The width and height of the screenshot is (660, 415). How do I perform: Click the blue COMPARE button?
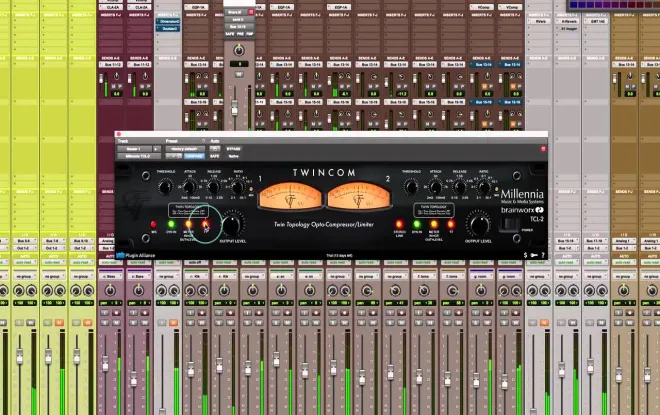pyautogui.click(x=194, y=156)
